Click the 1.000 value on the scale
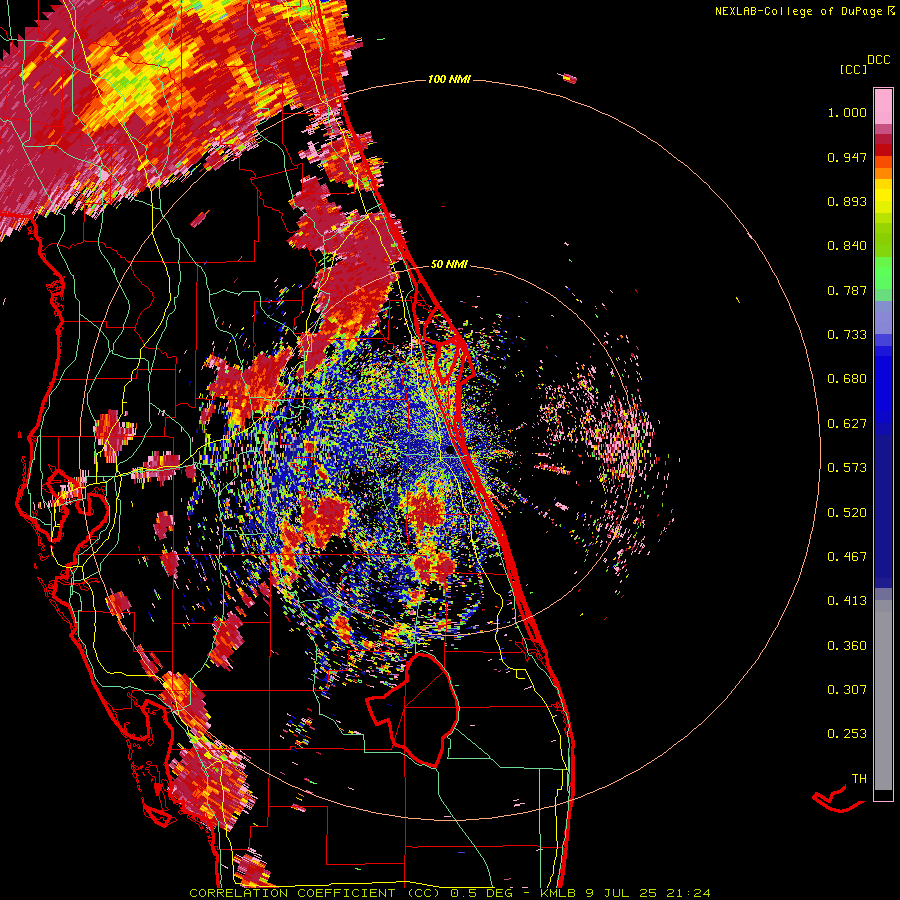Screen dimensions: 900x900 (x=847, y=112)
